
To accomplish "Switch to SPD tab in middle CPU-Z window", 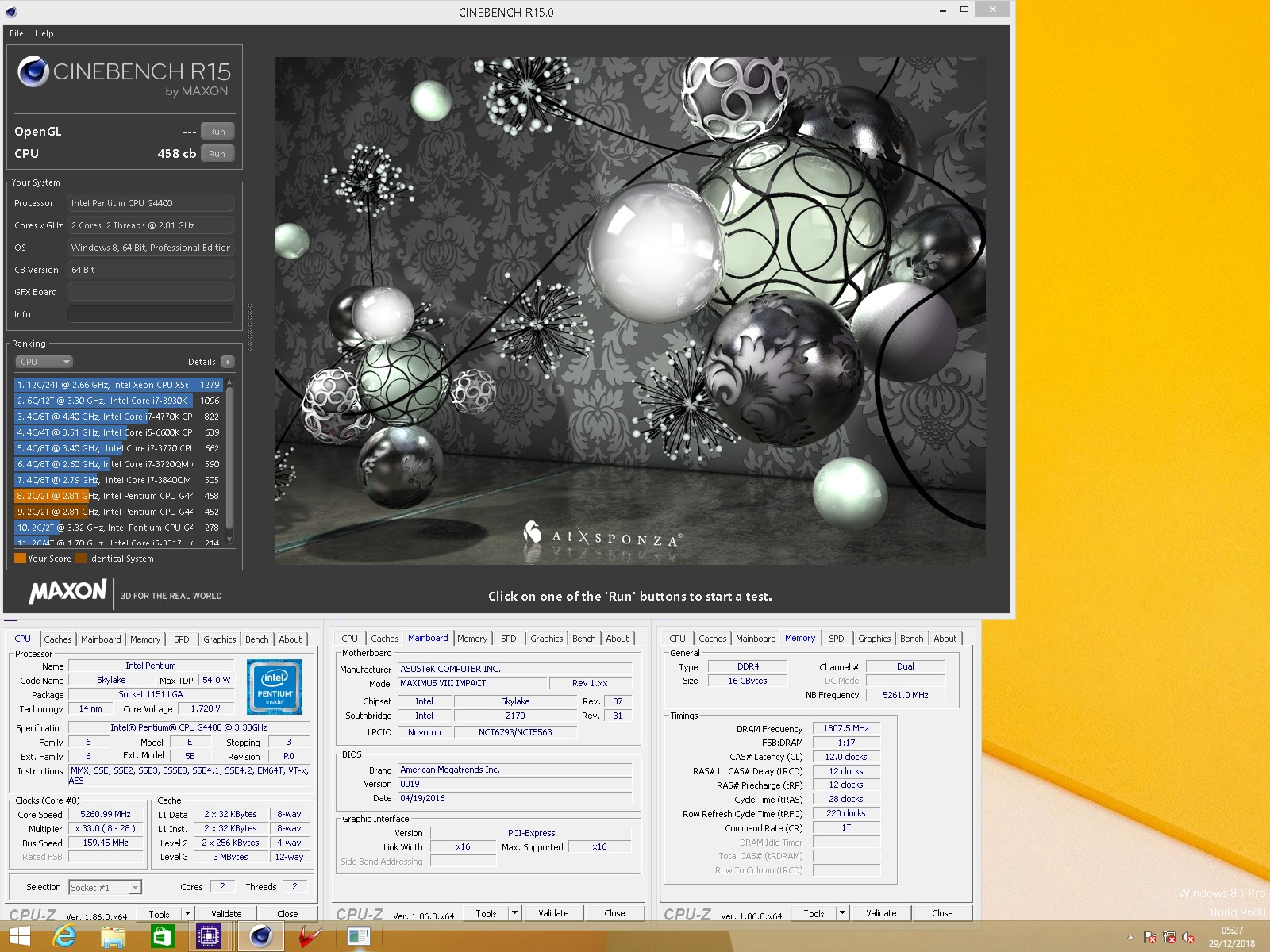I will click(509, 639).
